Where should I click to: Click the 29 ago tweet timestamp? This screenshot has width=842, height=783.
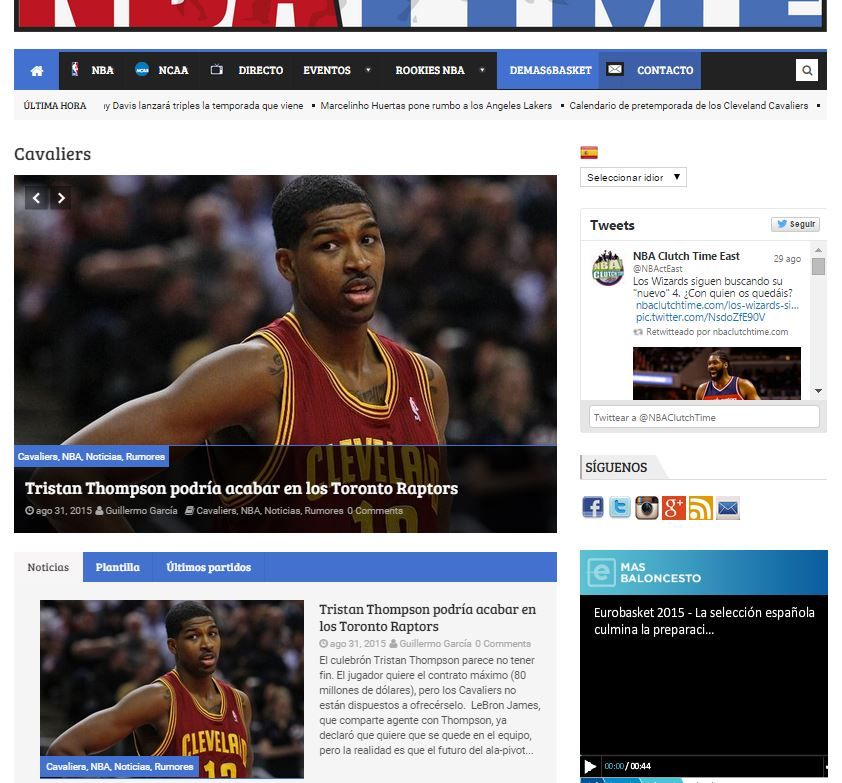(787, 258)
